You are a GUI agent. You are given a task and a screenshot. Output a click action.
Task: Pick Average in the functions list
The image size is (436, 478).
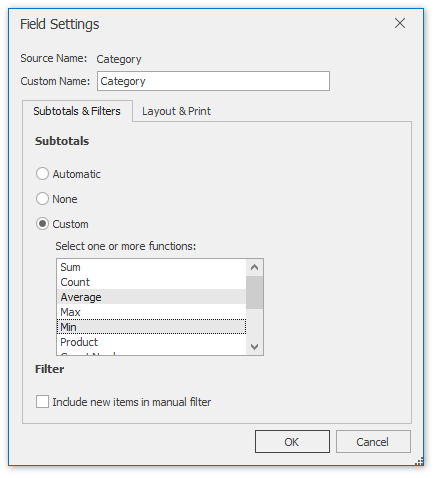tap(152, 297)
